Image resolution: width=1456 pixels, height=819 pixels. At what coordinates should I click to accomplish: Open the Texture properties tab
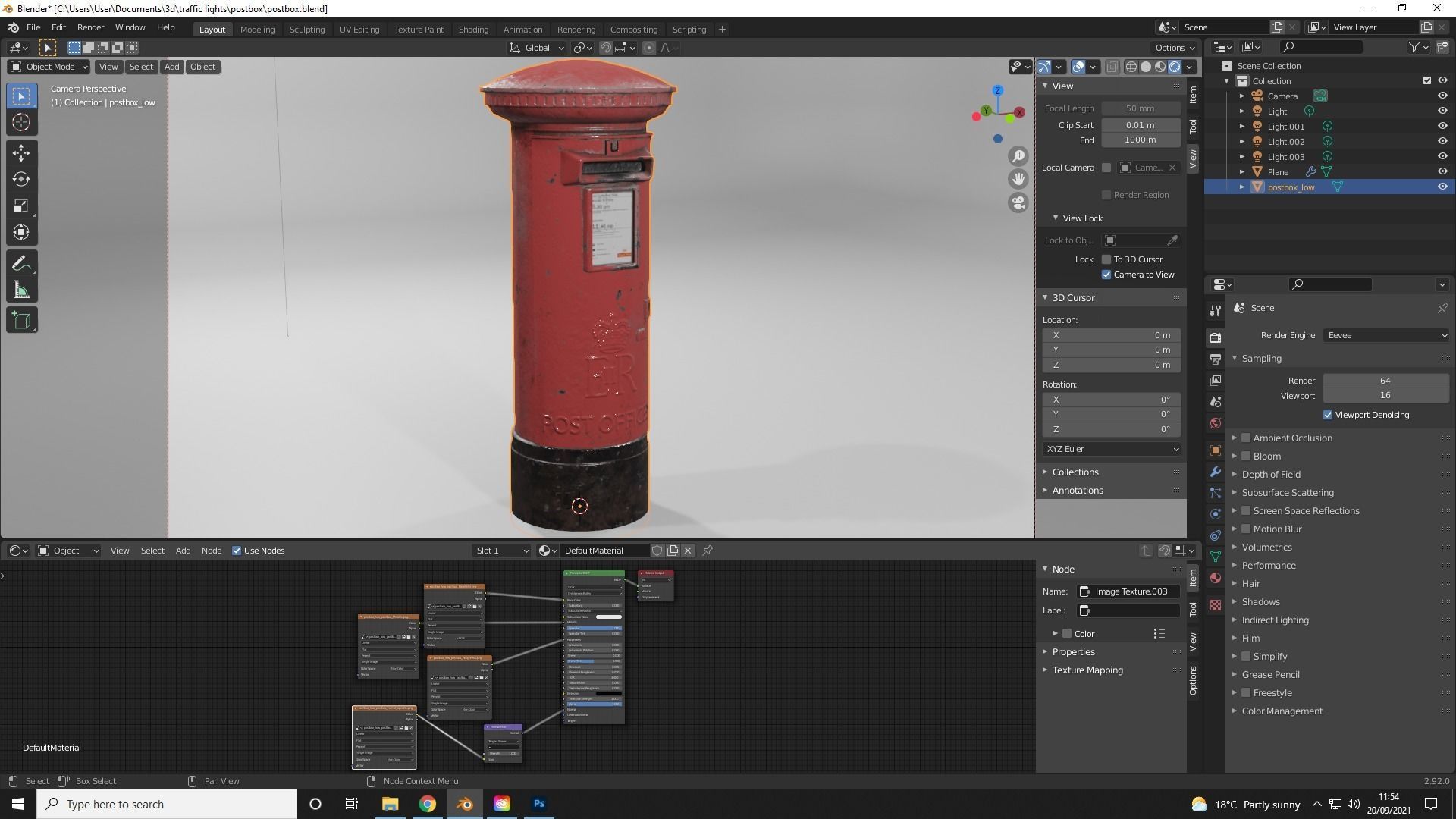(x=1216, y=605)
